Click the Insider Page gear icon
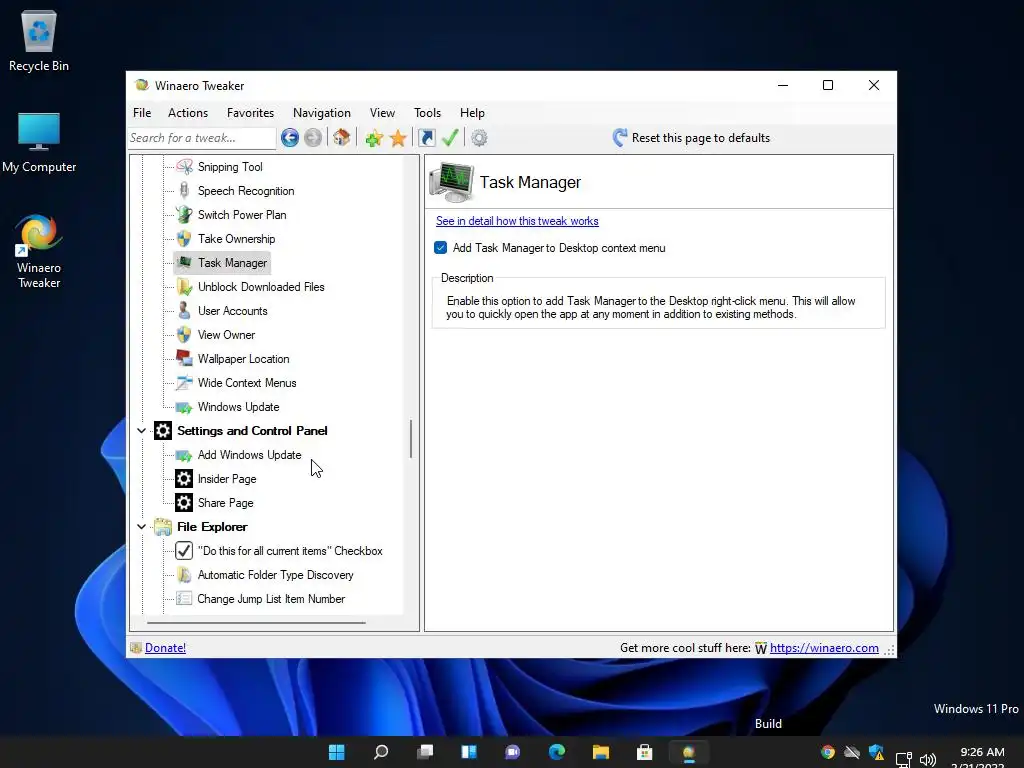 click(184, 479)
